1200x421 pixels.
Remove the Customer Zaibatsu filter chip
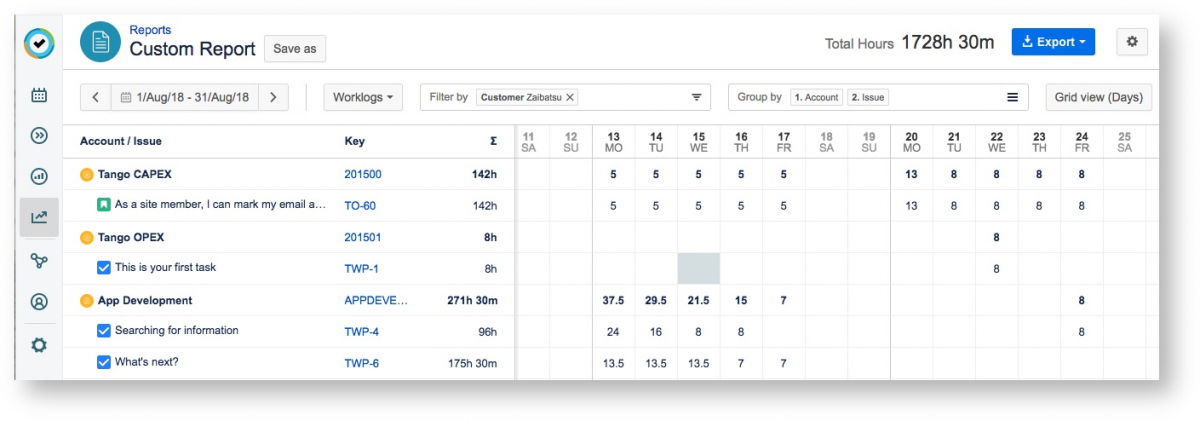tap(570, 97)
